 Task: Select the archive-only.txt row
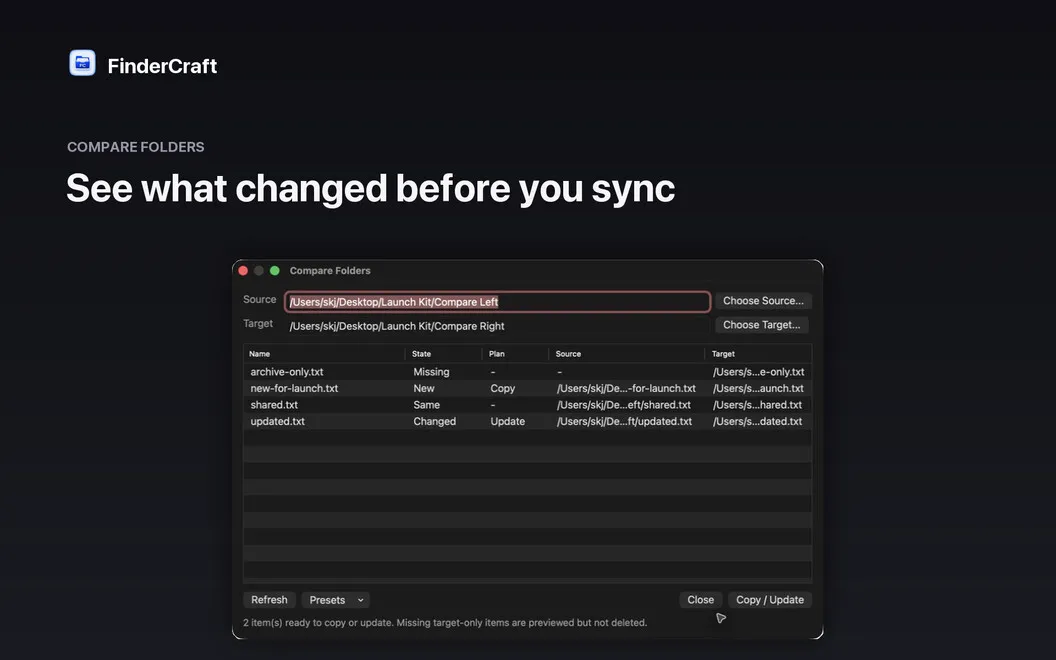527,372
